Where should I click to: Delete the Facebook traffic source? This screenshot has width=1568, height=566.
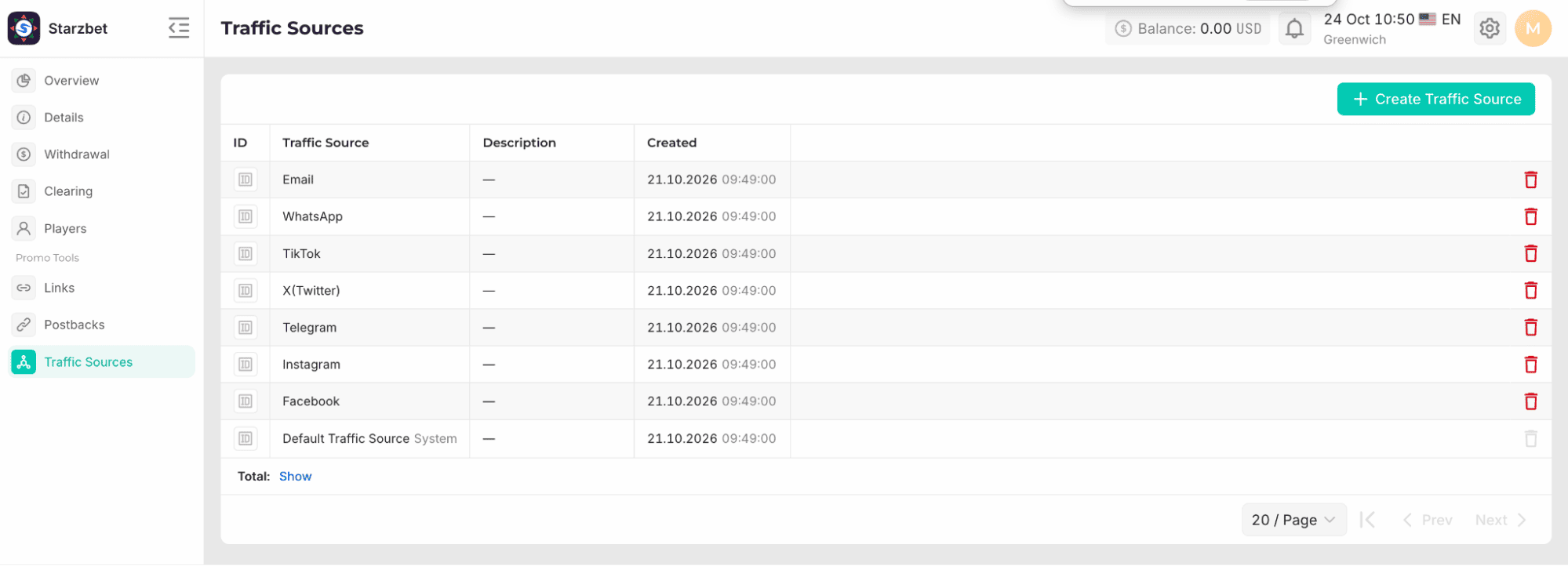coord(1530,401)
